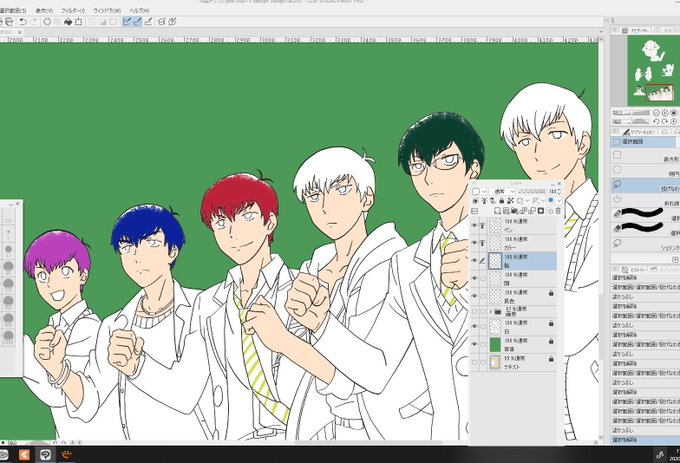680x463 pixels.
Task: Close the open canvas document tab
Action: click(20, 32)
